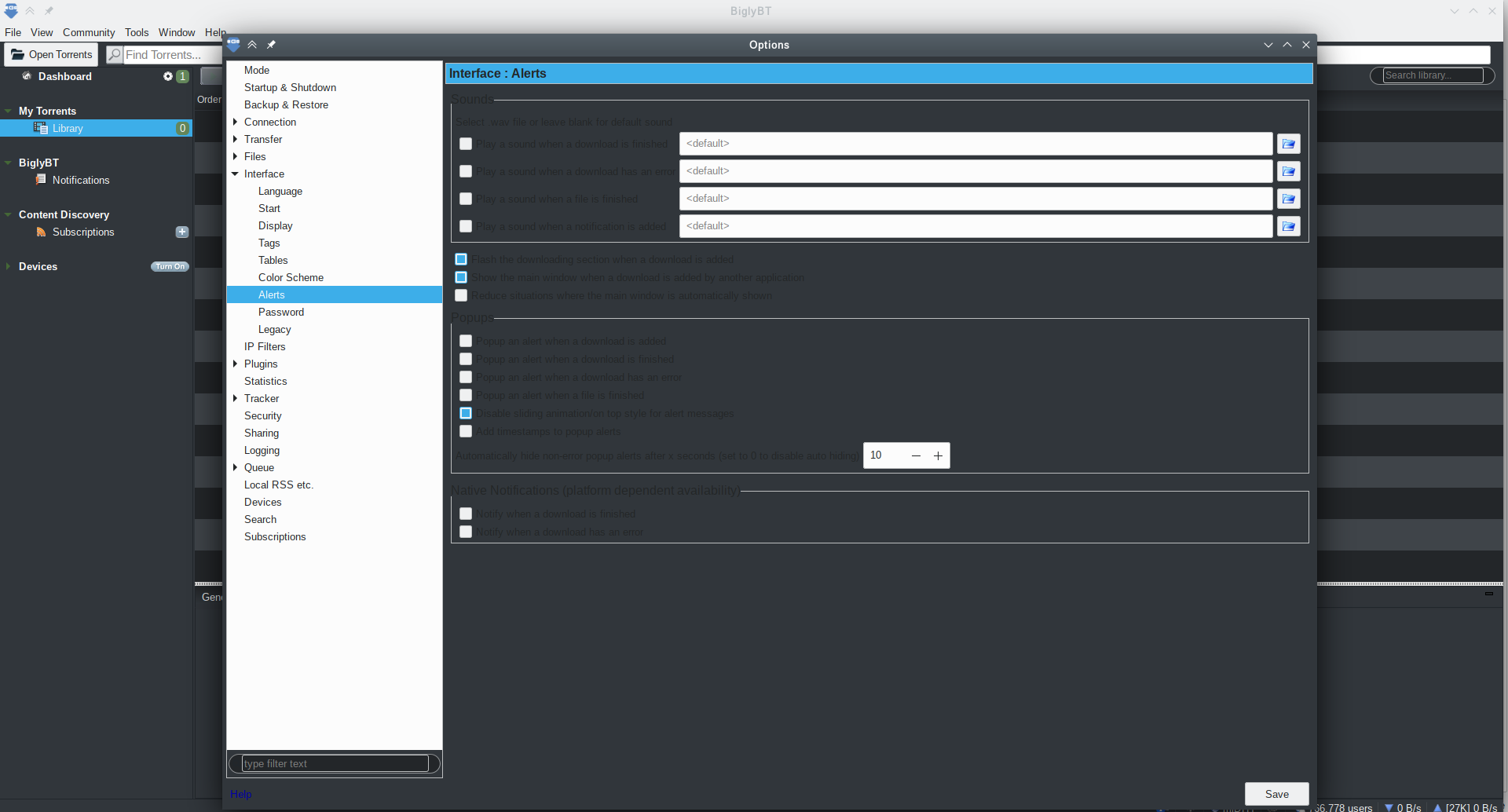The image size is (1508, 812).
Task: Click the browse icon beside notification sound field
Action: (x=1288, y=226)
